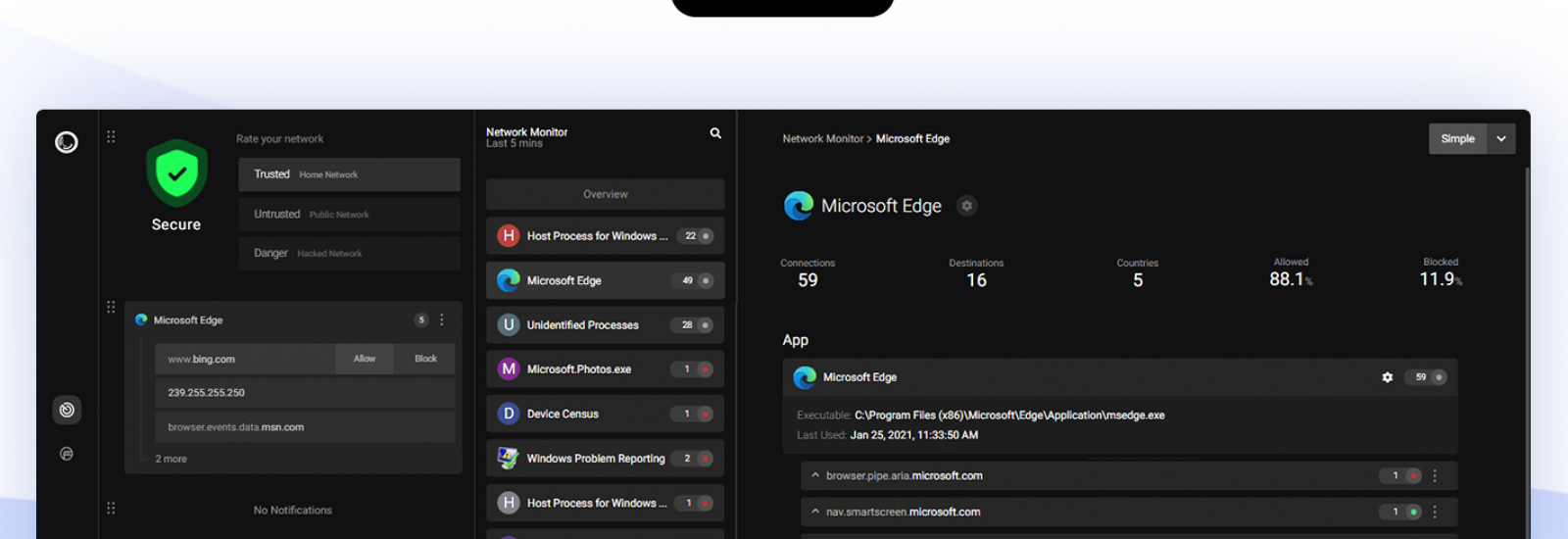Image resolution: width=1568 pixels, height=539 pixels.
Task: Click the Portmaster logo in the sidebar
Action: click(x=67, y=142)
